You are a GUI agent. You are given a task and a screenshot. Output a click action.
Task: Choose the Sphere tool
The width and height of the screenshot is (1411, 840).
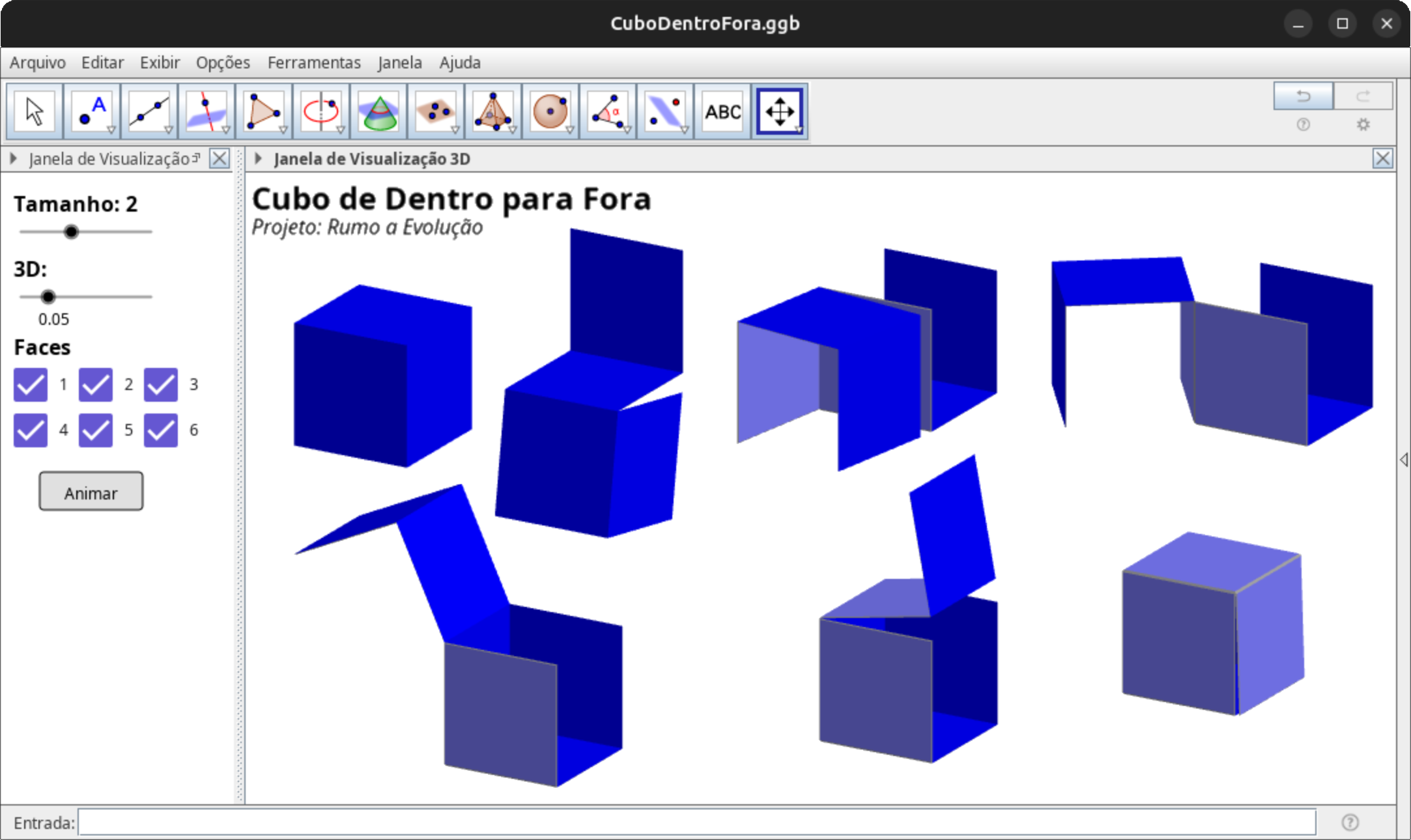[550, 111]
